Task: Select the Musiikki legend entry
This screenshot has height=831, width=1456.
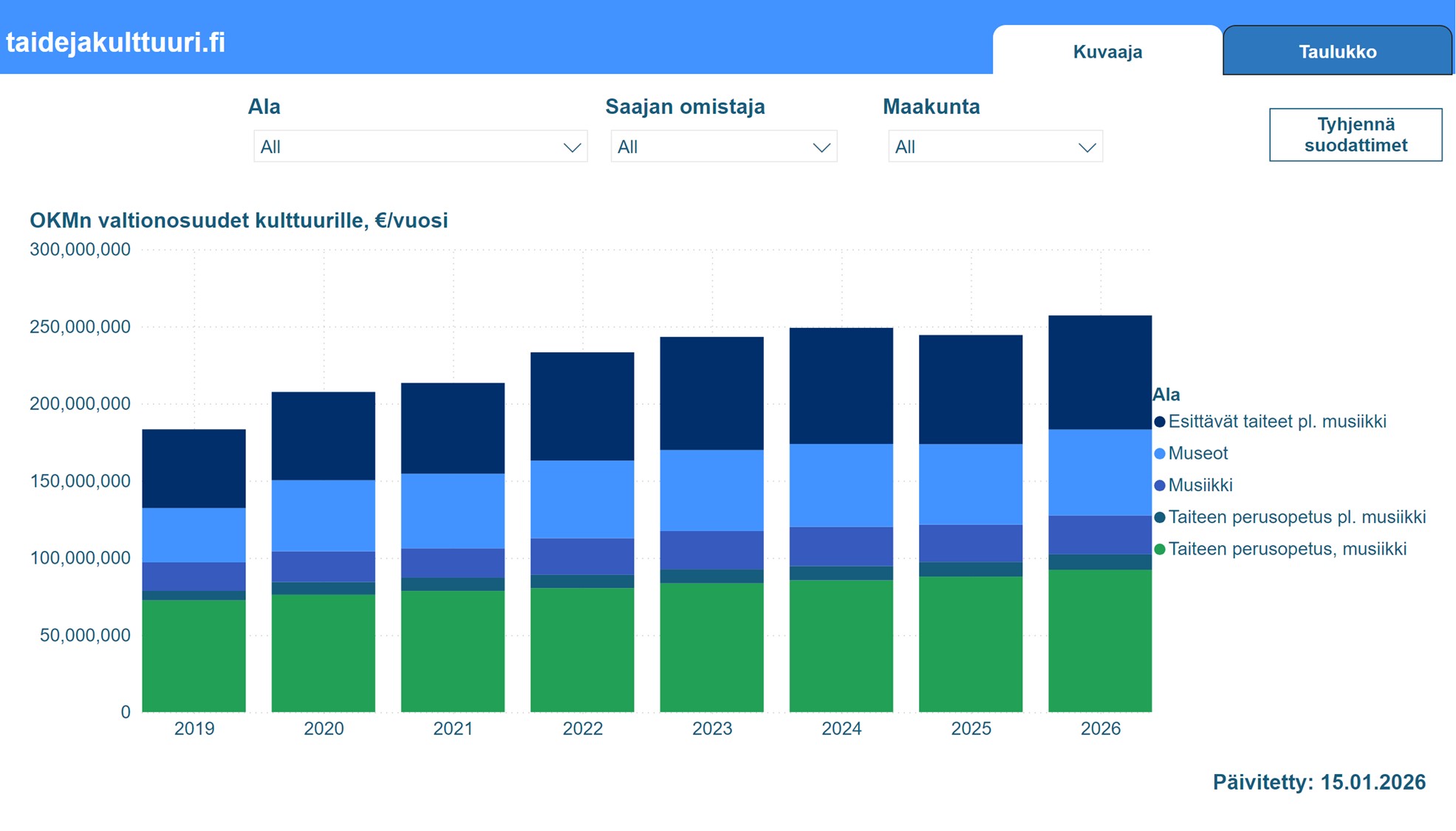Action: (x=1200, y=485)
